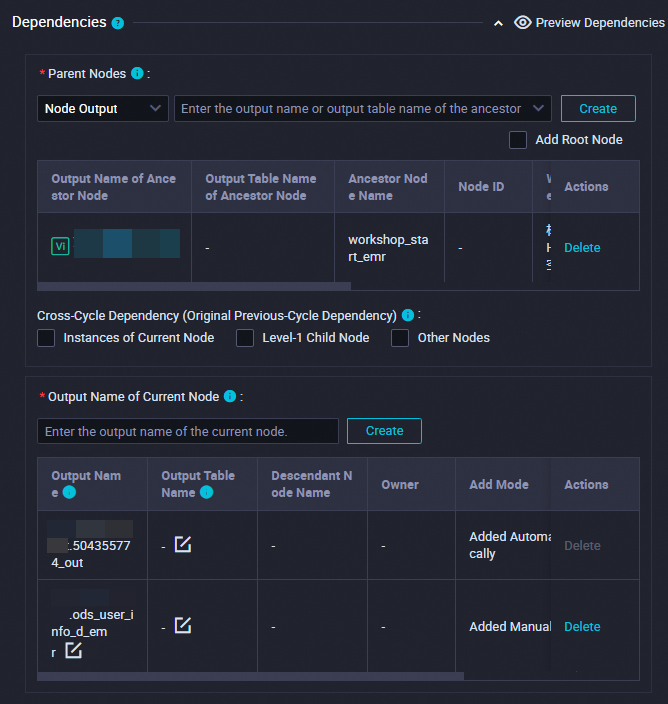Click Create button for Parent Nodes
Image resolution: width=668 pixels, height=704 pixels.
tap(598, 109)
